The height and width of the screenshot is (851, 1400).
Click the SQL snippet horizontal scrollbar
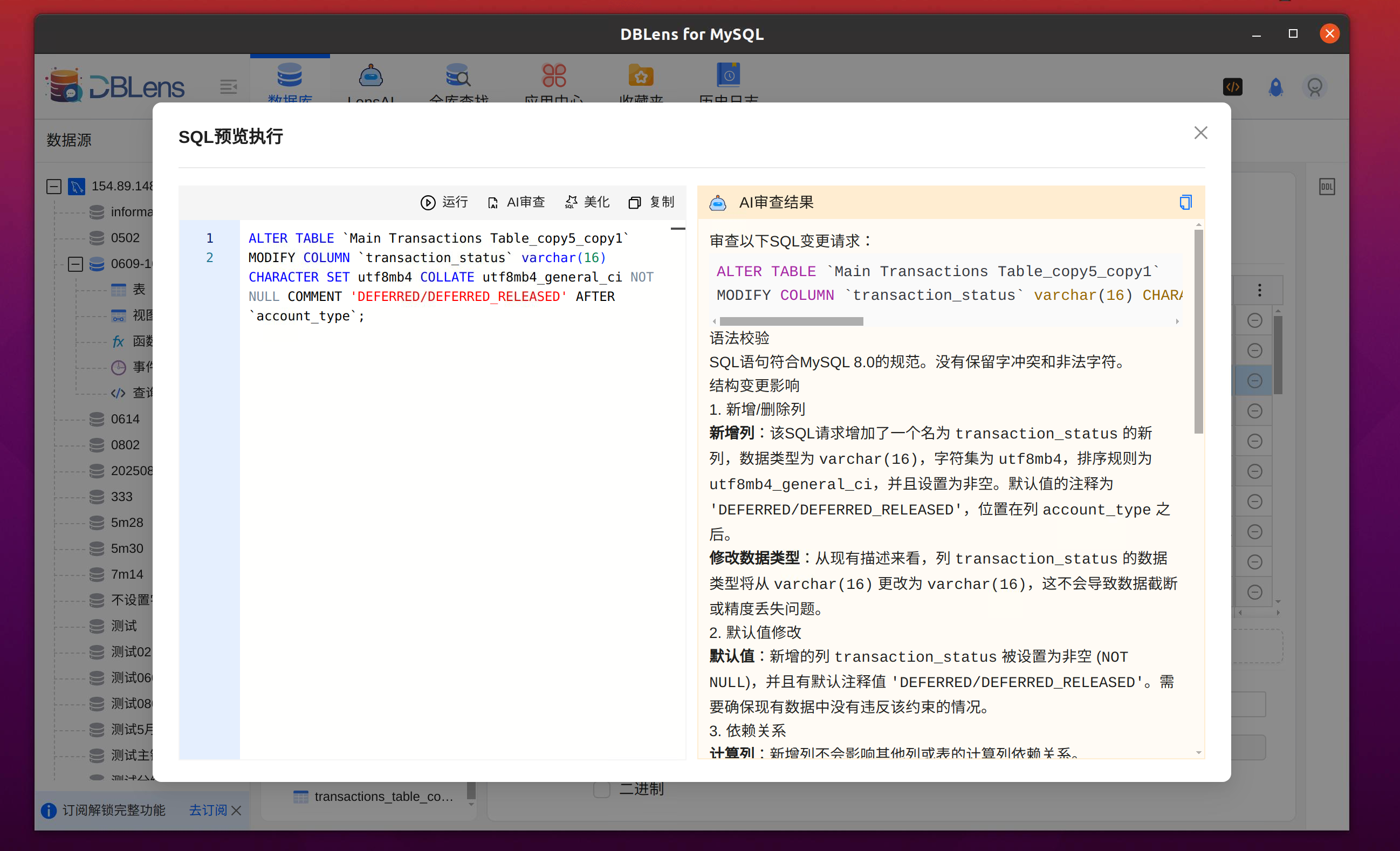click(x=792, y=321)
